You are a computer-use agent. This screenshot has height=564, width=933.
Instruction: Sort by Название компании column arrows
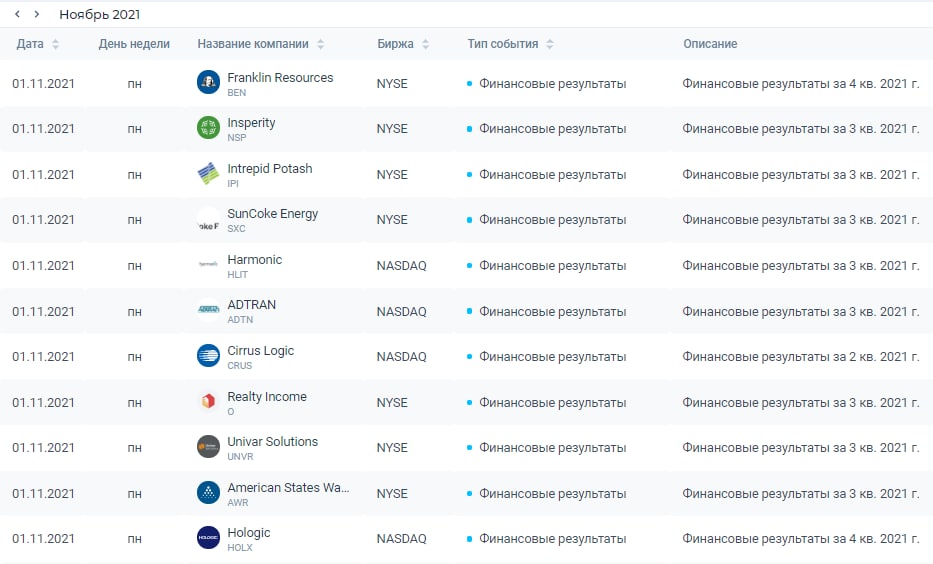[321, 44]
